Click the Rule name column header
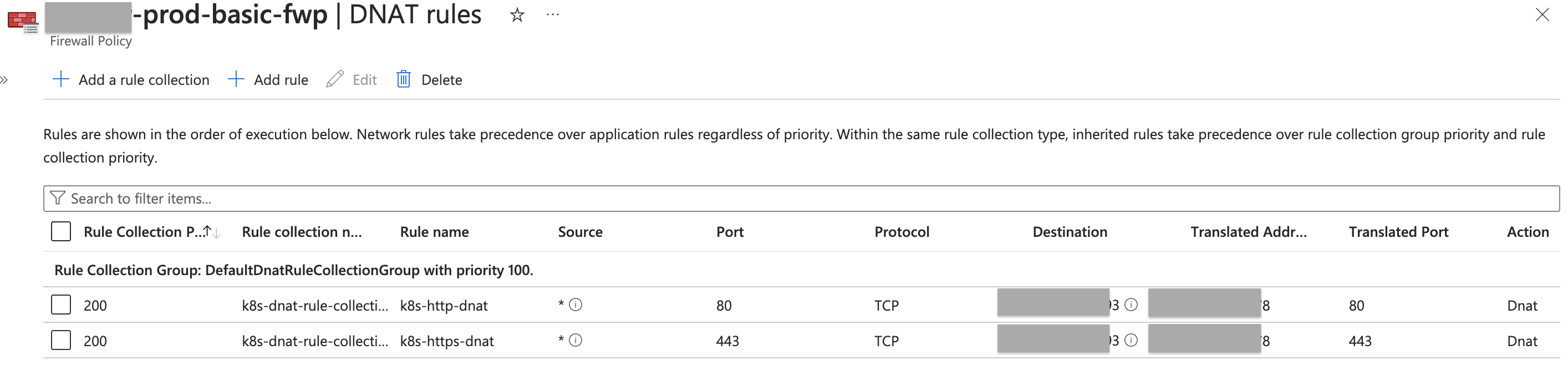This screenshot has width=1568, height=365. pyautogui.click(x=434, y=231)
